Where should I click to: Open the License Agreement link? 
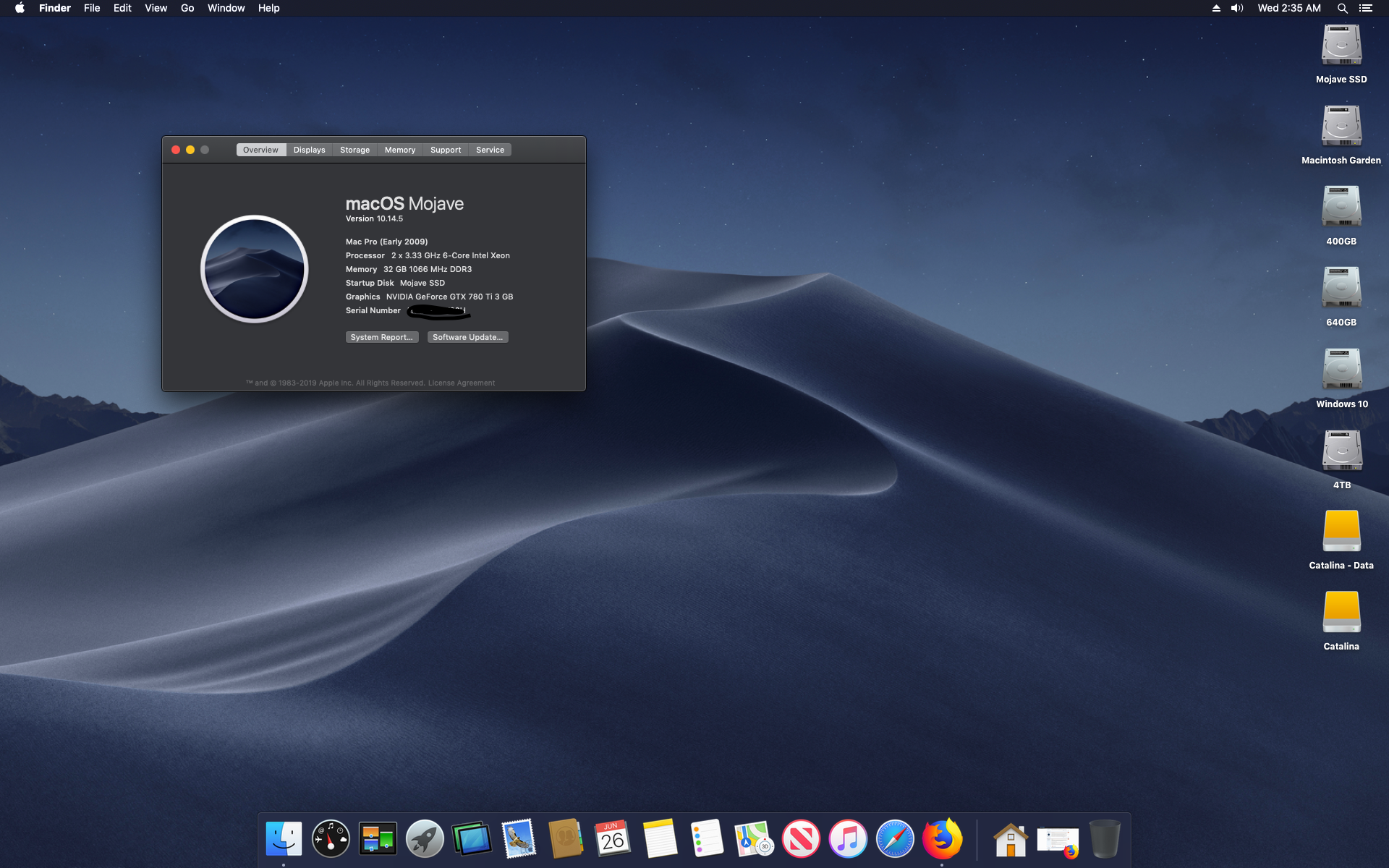point(462,383)
